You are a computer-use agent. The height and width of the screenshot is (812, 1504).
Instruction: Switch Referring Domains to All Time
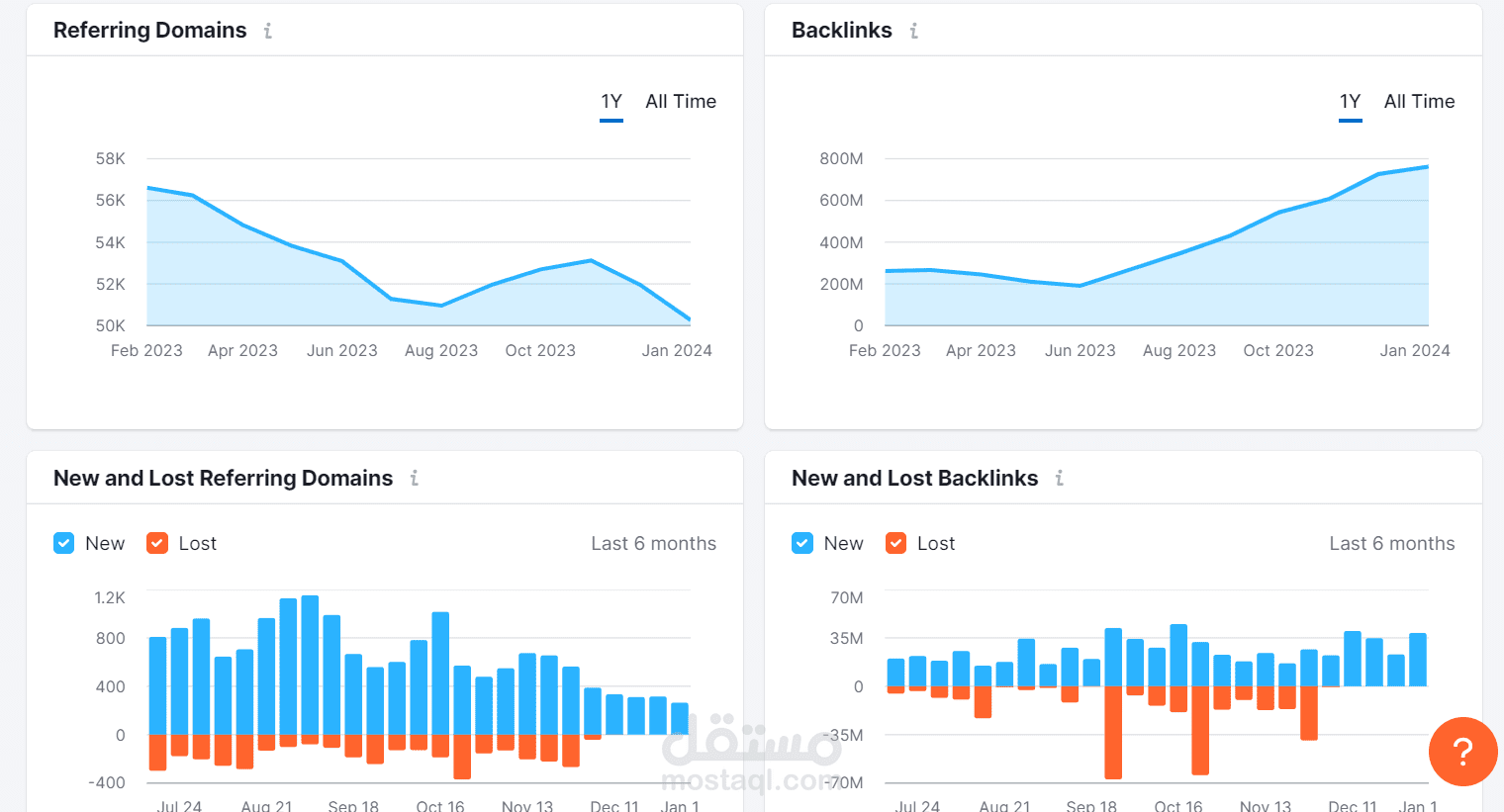[x=681, y=102]
